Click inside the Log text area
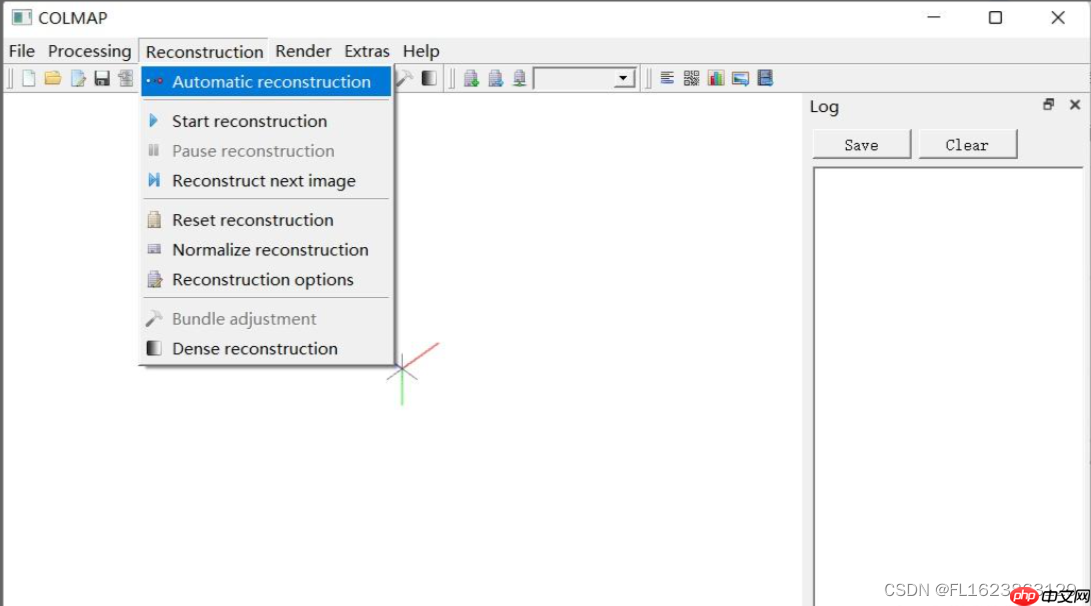This screenshot has width=1091, height=606. [948, 386]
